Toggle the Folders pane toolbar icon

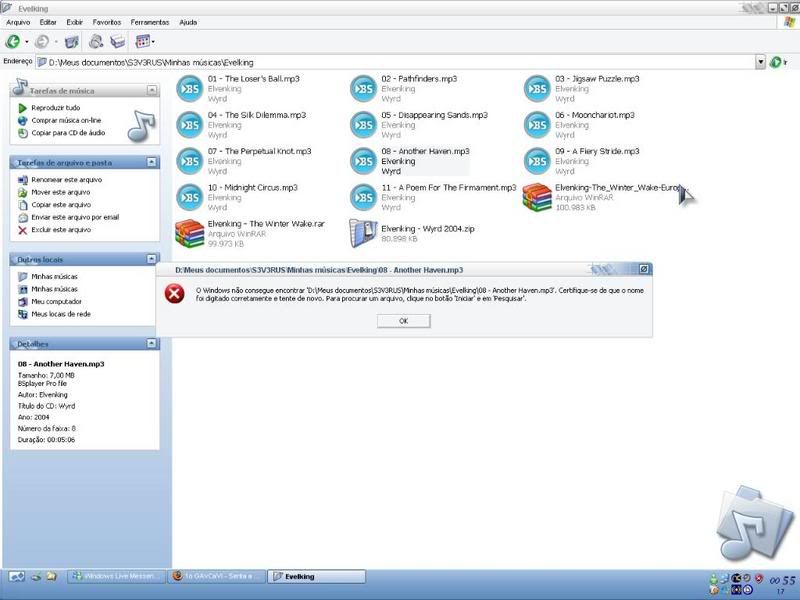pyautogui.click(x=118, y=42)
